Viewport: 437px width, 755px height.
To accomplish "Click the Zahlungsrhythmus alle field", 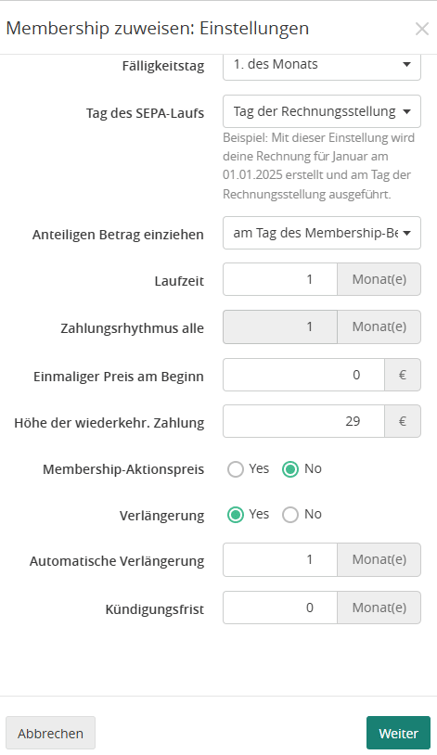I will click(x=280, y=327).
